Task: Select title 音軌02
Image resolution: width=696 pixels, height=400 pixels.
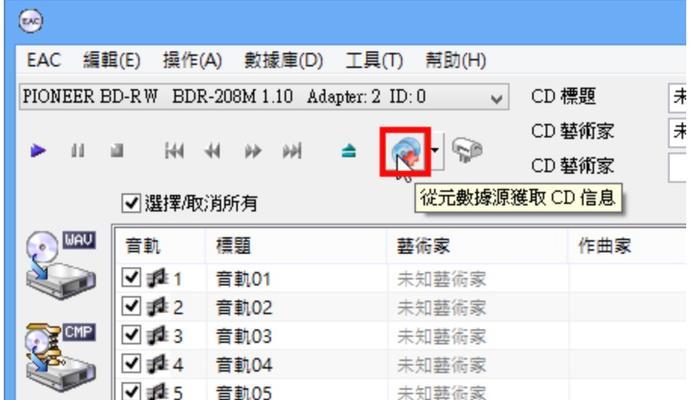Action: pos(243,308)
